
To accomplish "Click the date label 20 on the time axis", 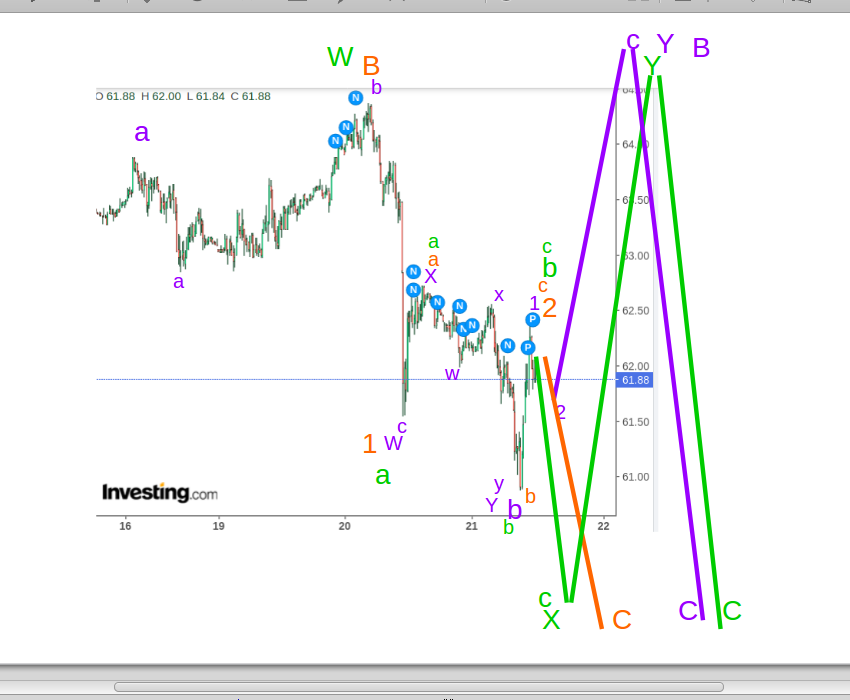I will tap(344, 525).
